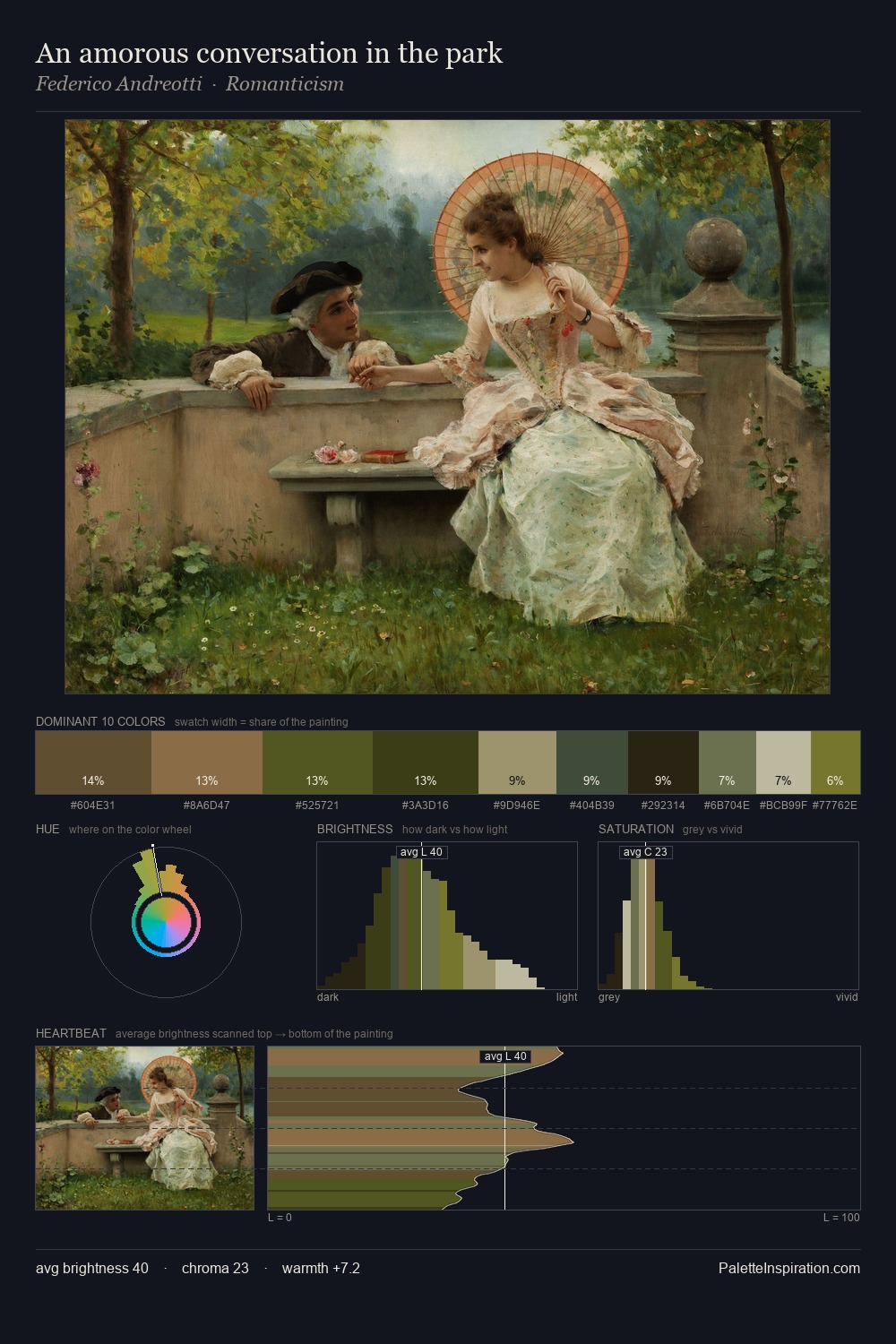The width and height of the screenshot is (896, 1344).
Task: Click the 'L = 100' axis label
Action: tap(841, 1218)
